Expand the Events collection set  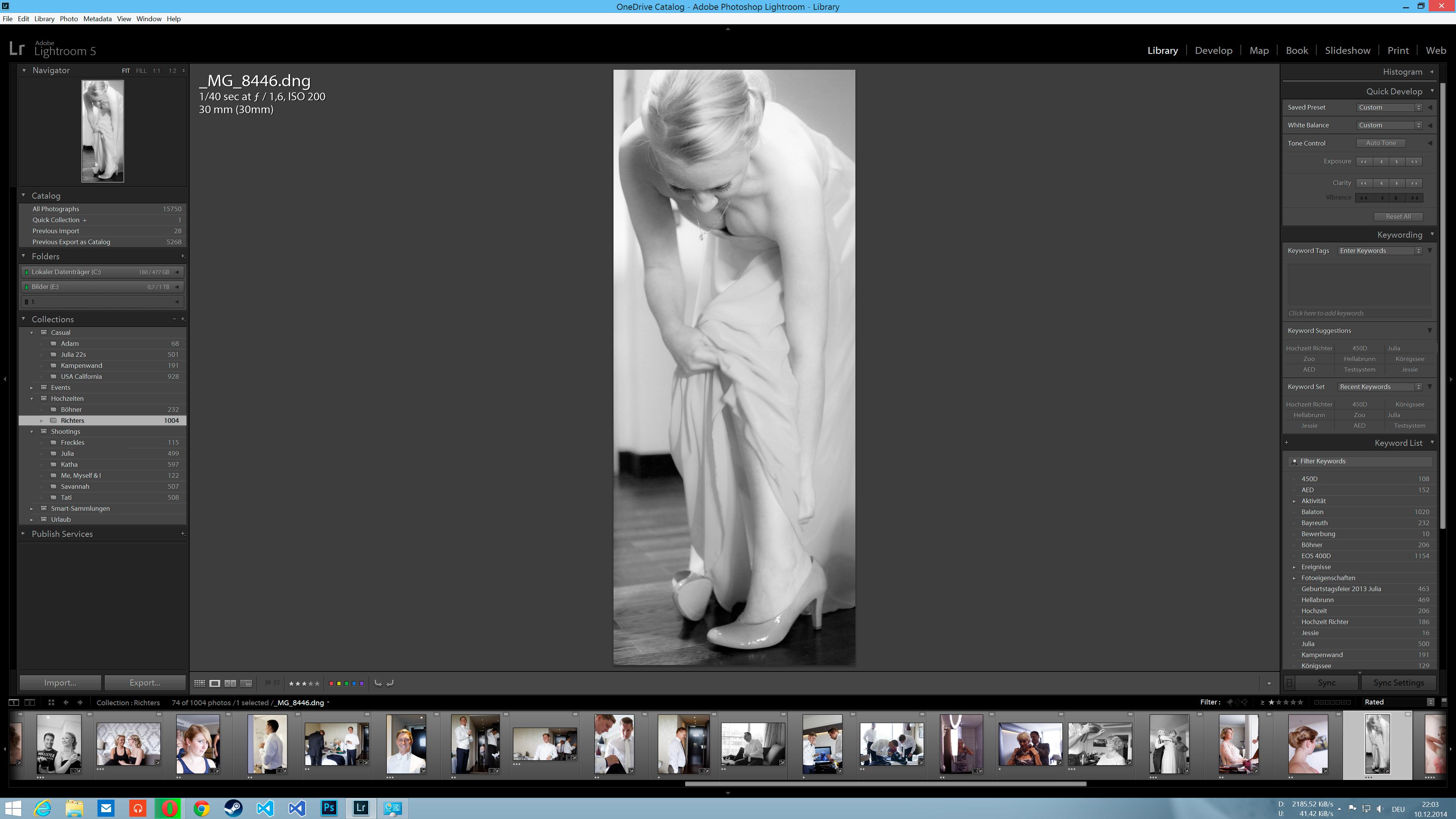[31, 388]
